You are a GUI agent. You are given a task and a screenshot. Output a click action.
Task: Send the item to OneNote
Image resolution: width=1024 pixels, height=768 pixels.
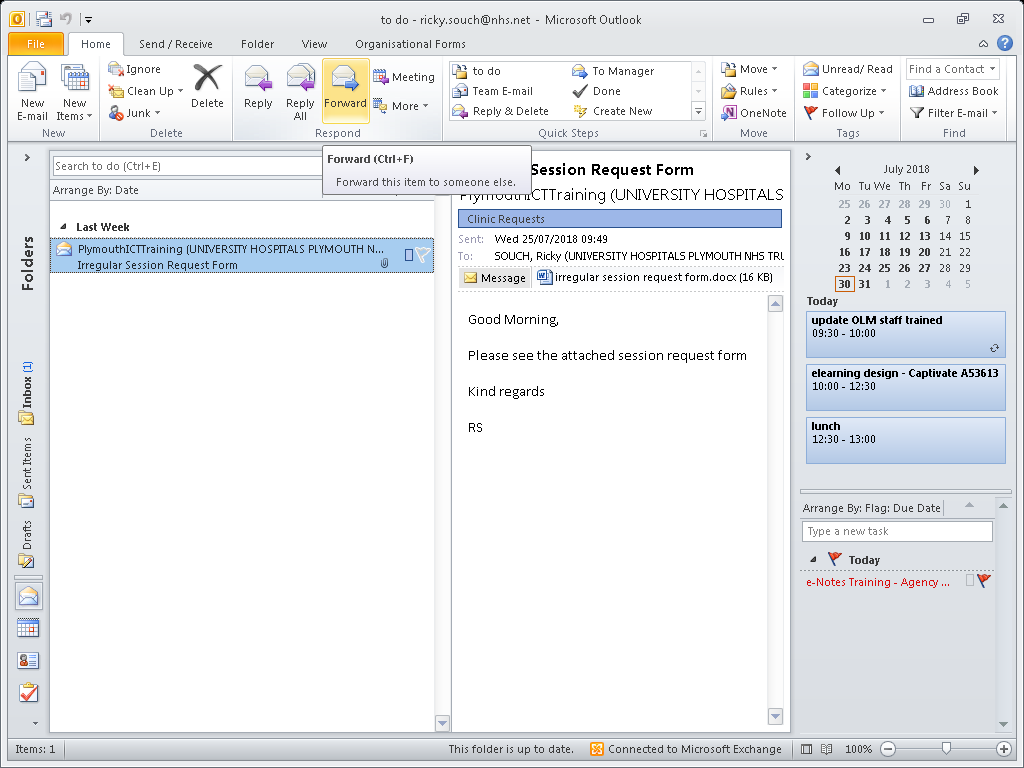click(x=754, y=113)
